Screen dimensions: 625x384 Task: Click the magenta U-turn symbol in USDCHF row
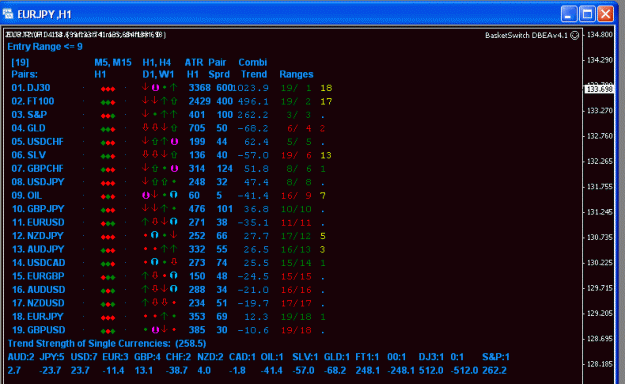pyautogui.click(x=174, y=141)
